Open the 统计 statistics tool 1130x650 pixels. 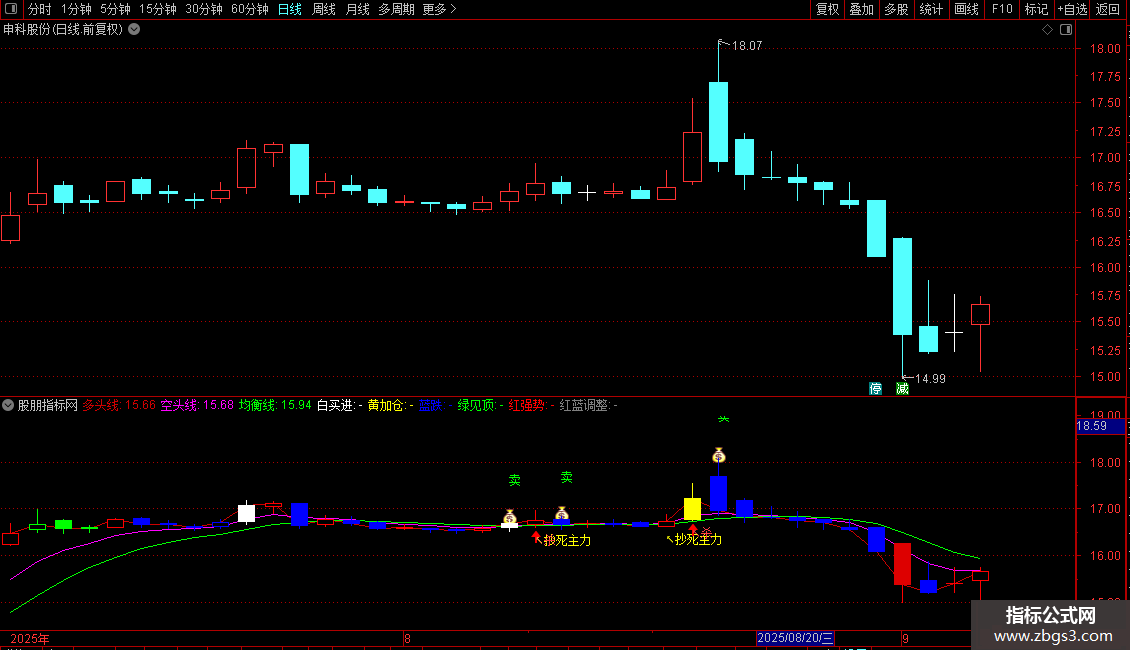coord(931,9)
